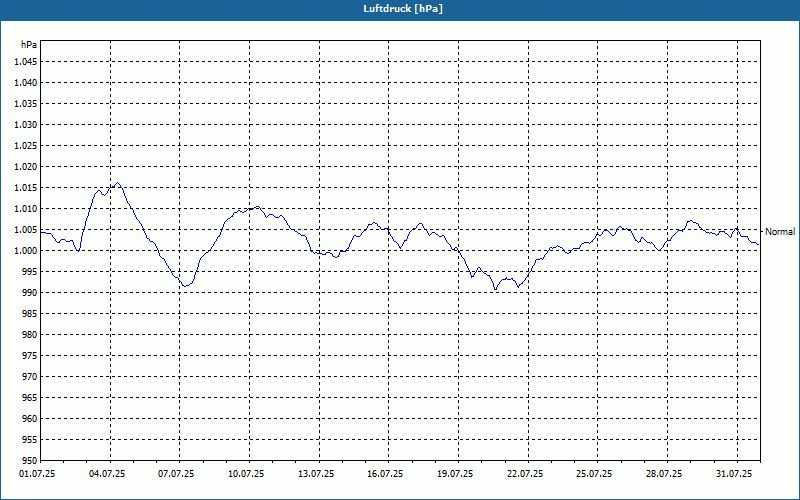Click the Normal pressure marker label
800x500 pixels.
[x=780, y=232]
